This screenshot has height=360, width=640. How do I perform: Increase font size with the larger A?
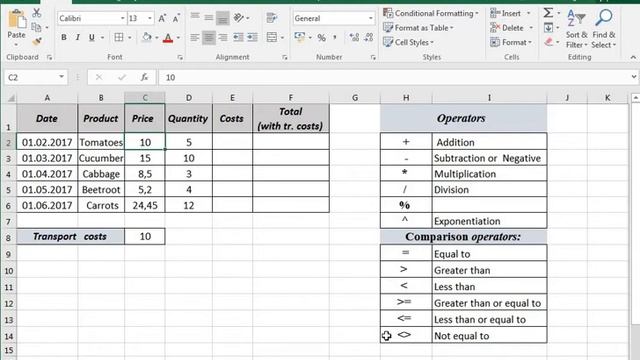click(162, 18)
